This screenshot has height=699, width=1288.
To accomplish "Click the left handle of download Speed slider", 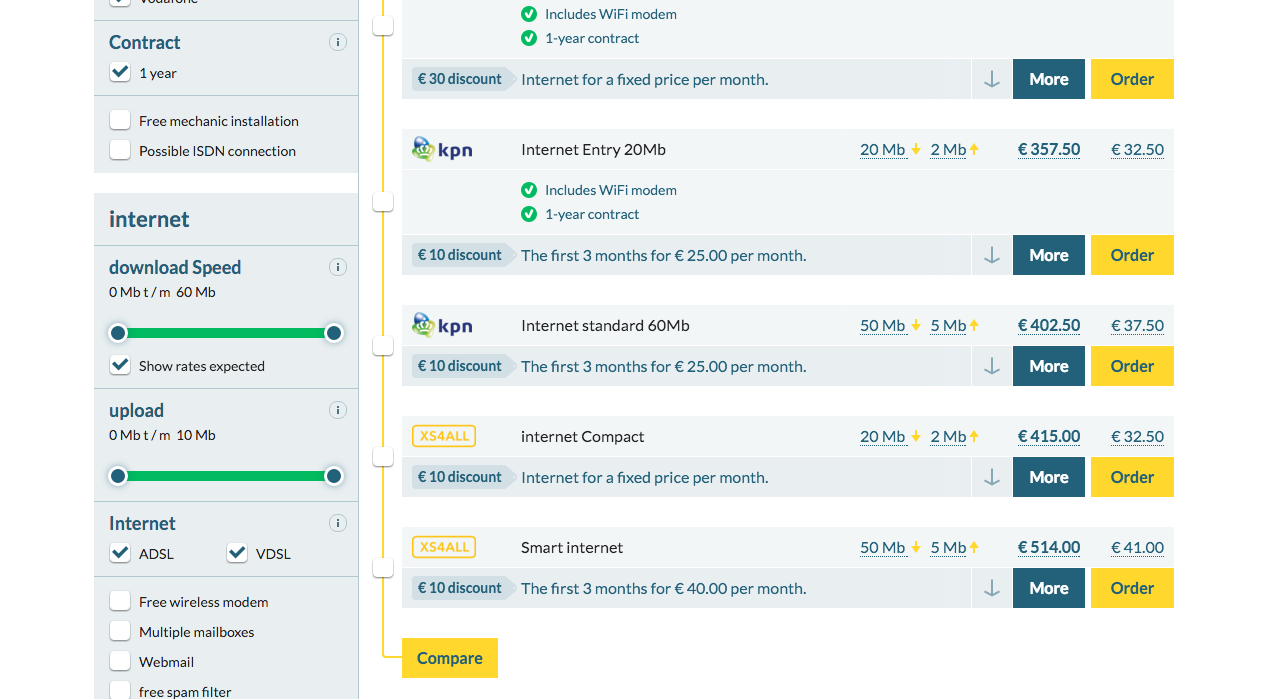I will click(118, 333).
